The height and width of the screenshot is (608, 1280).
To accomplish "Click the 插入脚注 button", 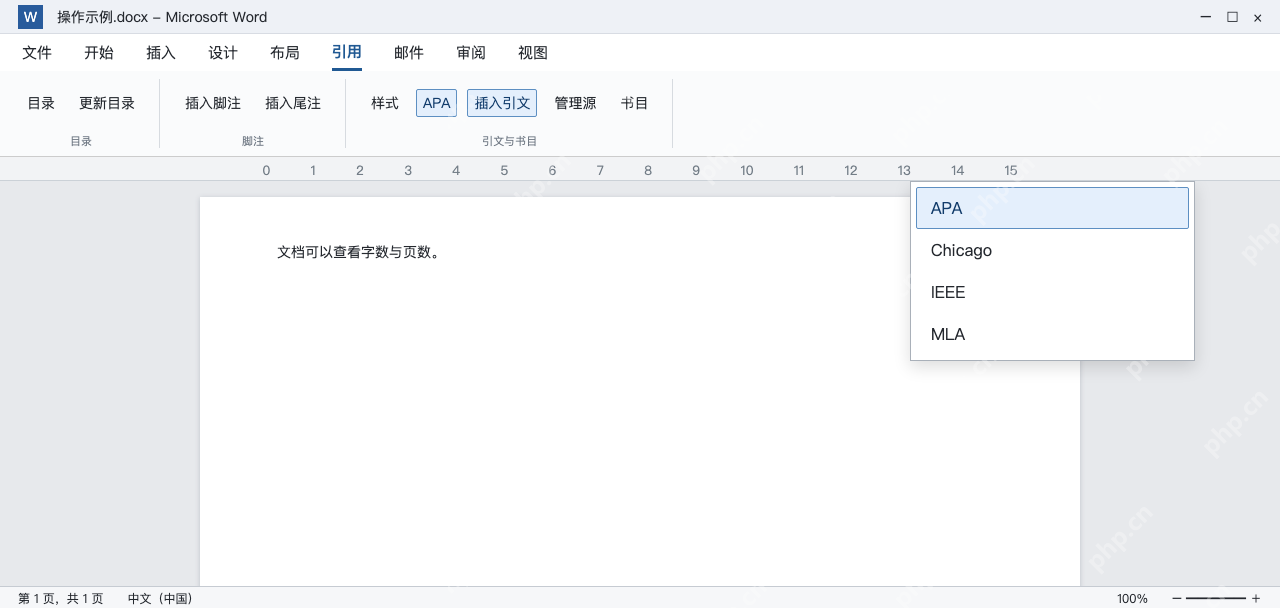I will [x=213, y=103].
